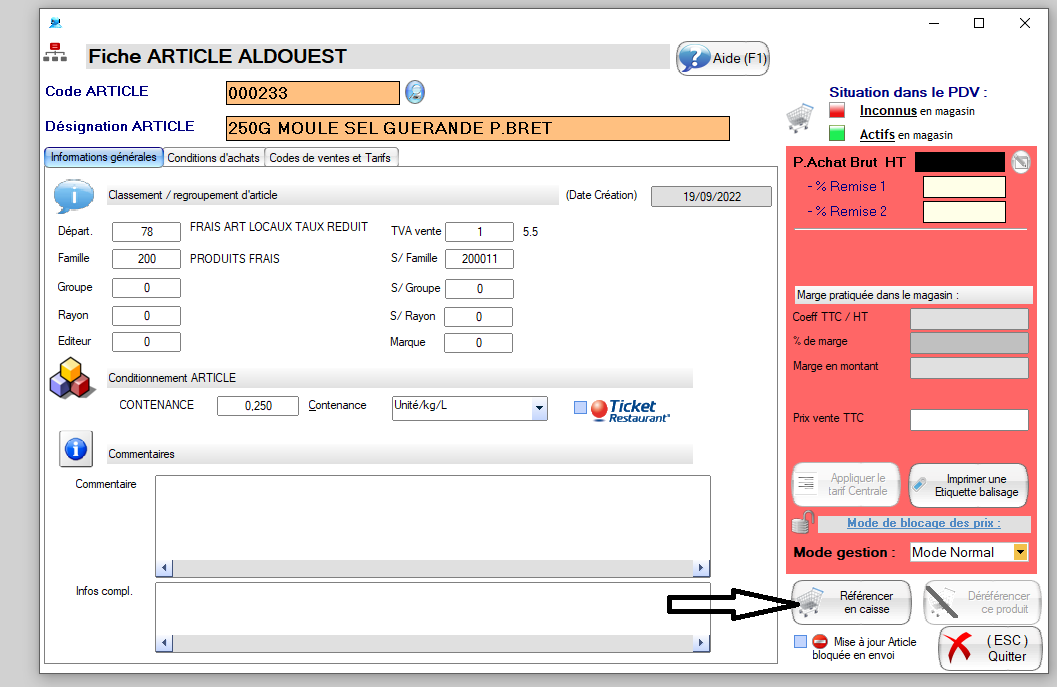Click the colored cubes Conditionnement icon

72,381
